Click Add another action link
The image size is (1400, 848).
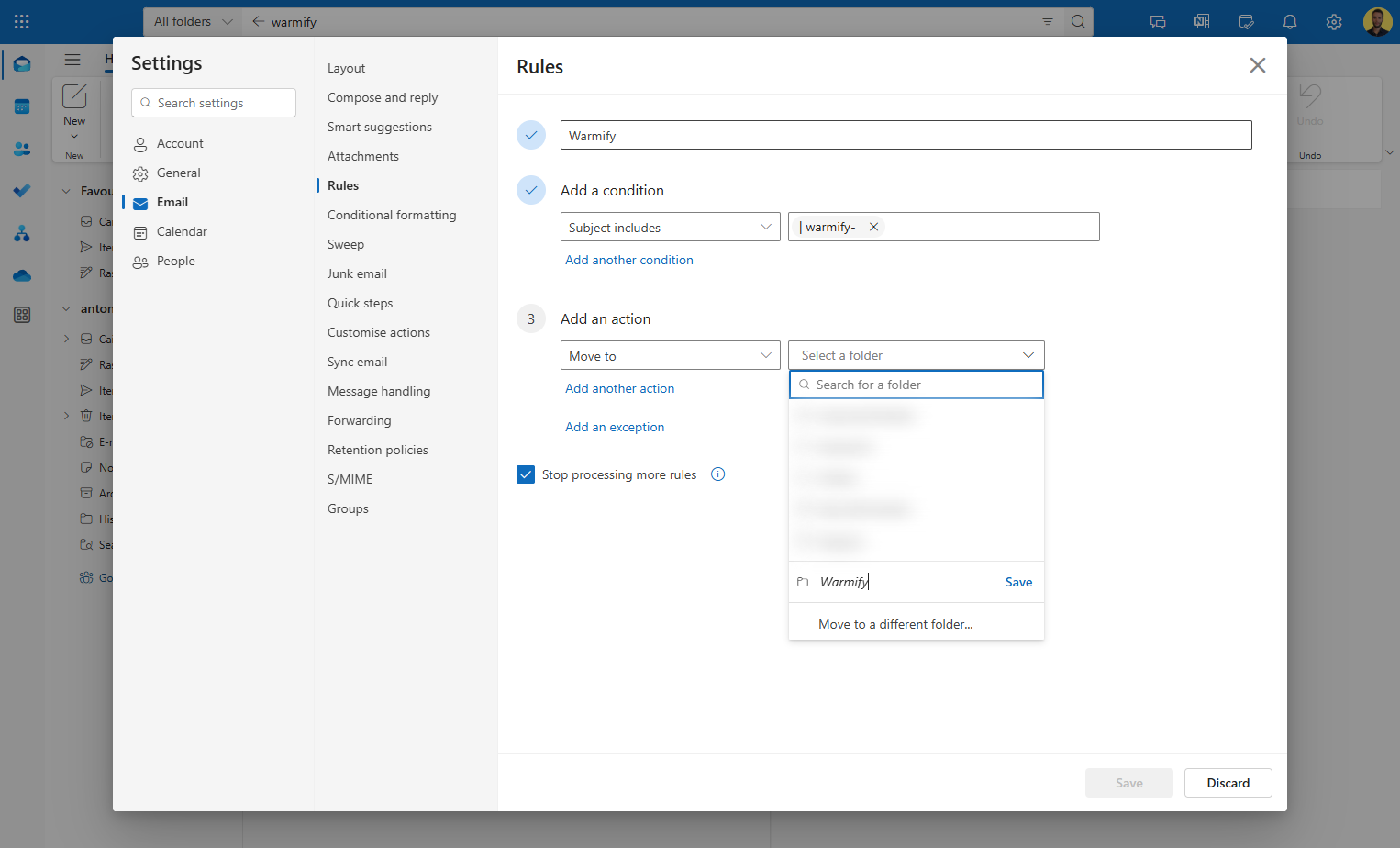point(620,388)
